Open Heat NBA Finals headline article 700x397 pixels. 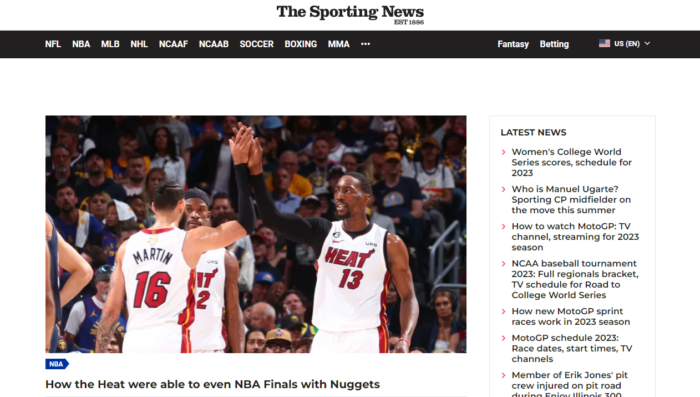[212, 384]
